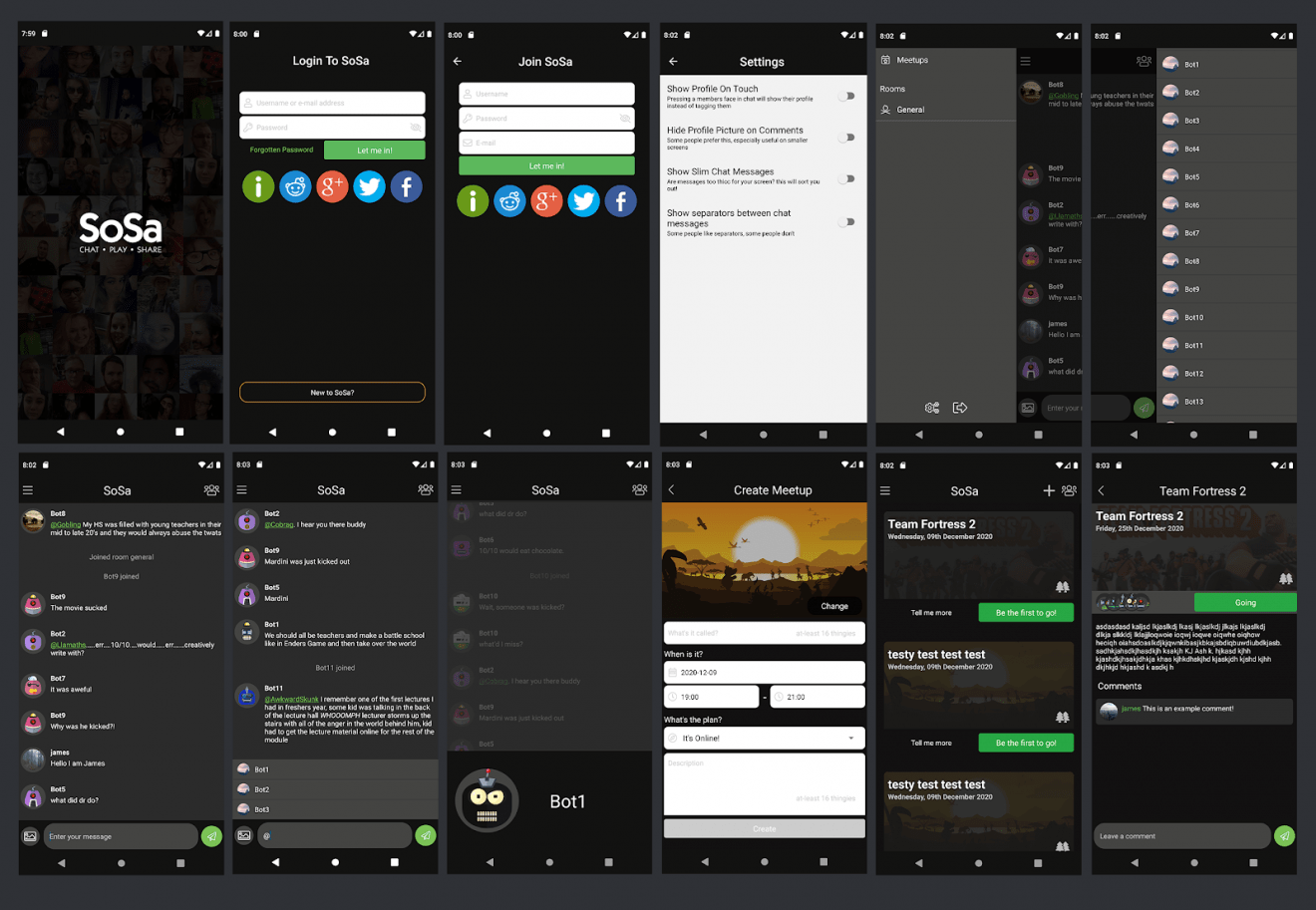The image size is (1316, 910).
Task: Tap the Facebook icon on the Join SoSa screen
Action: (x=620, y=201)
